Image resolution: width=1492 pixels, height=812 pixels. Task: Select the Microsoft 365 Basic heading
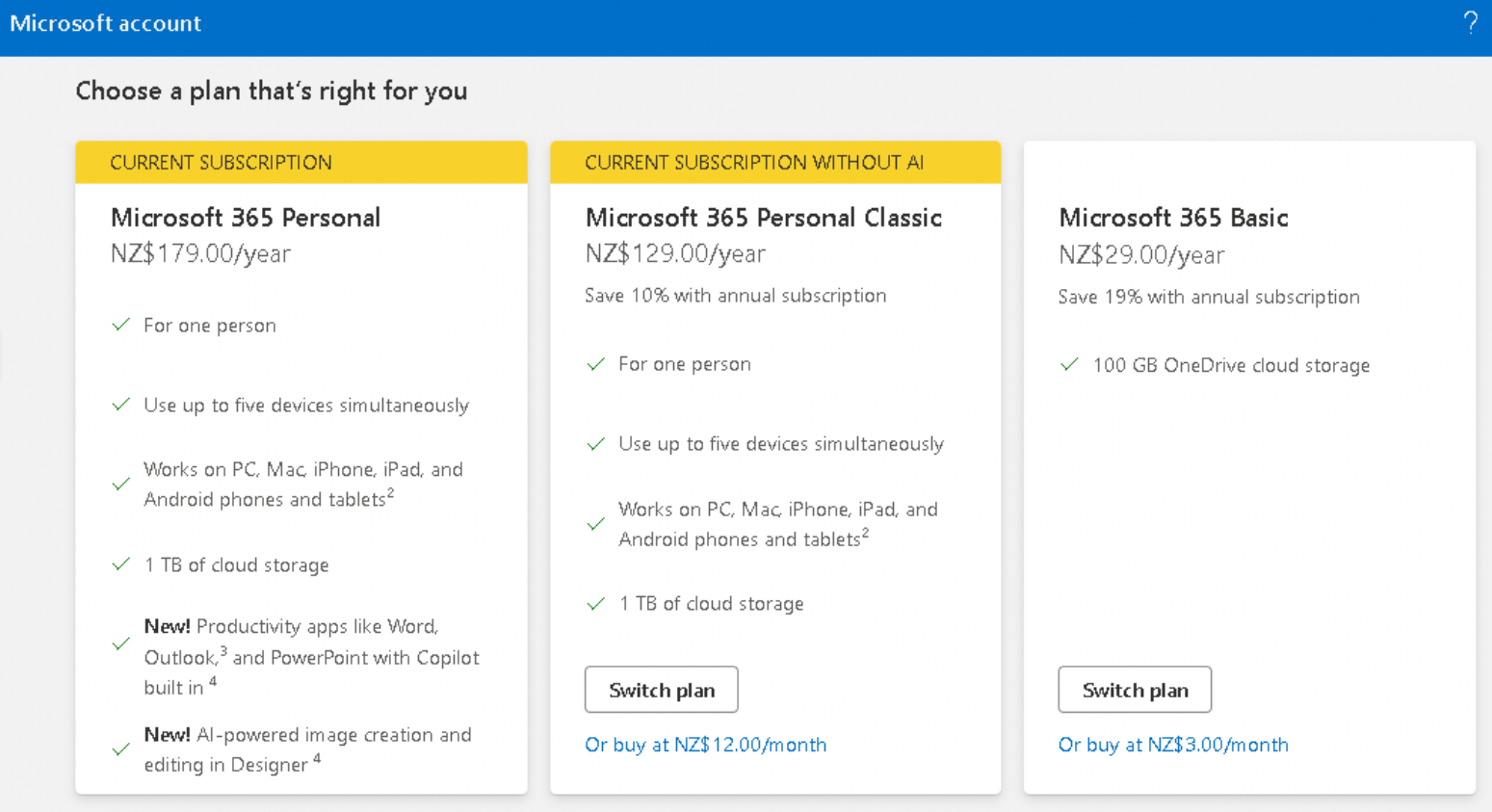(x=1173, y=218)
